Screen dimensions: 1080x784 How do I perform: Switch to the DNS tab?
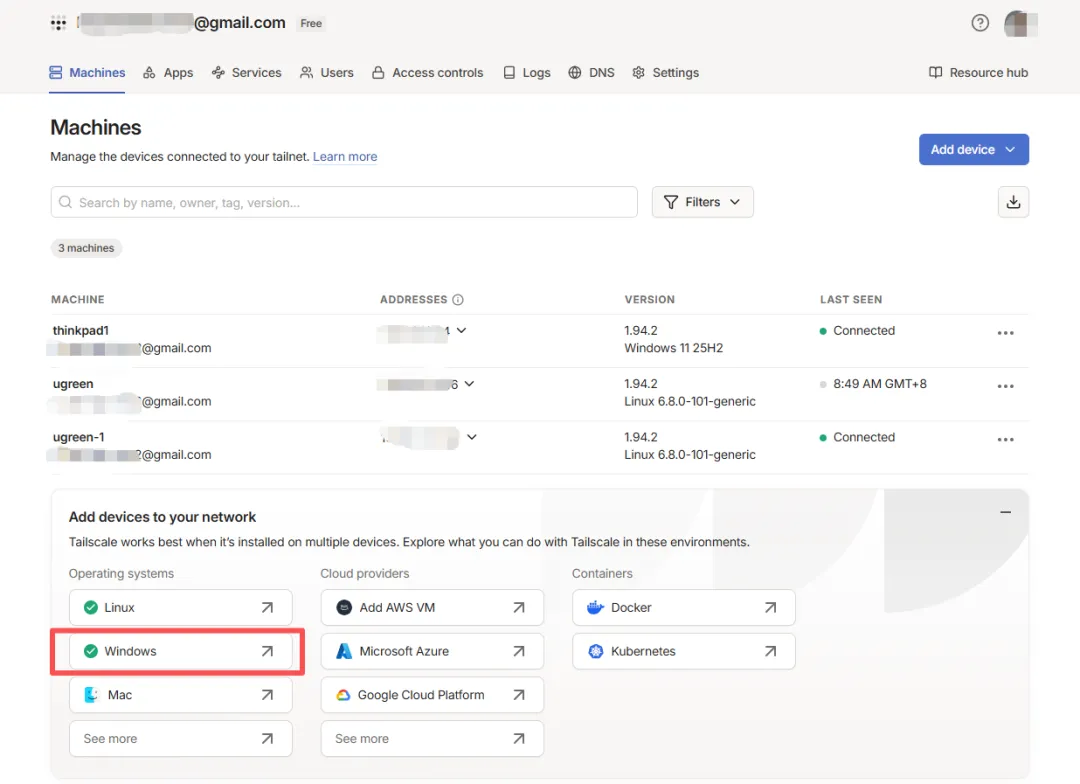[591, 72]
